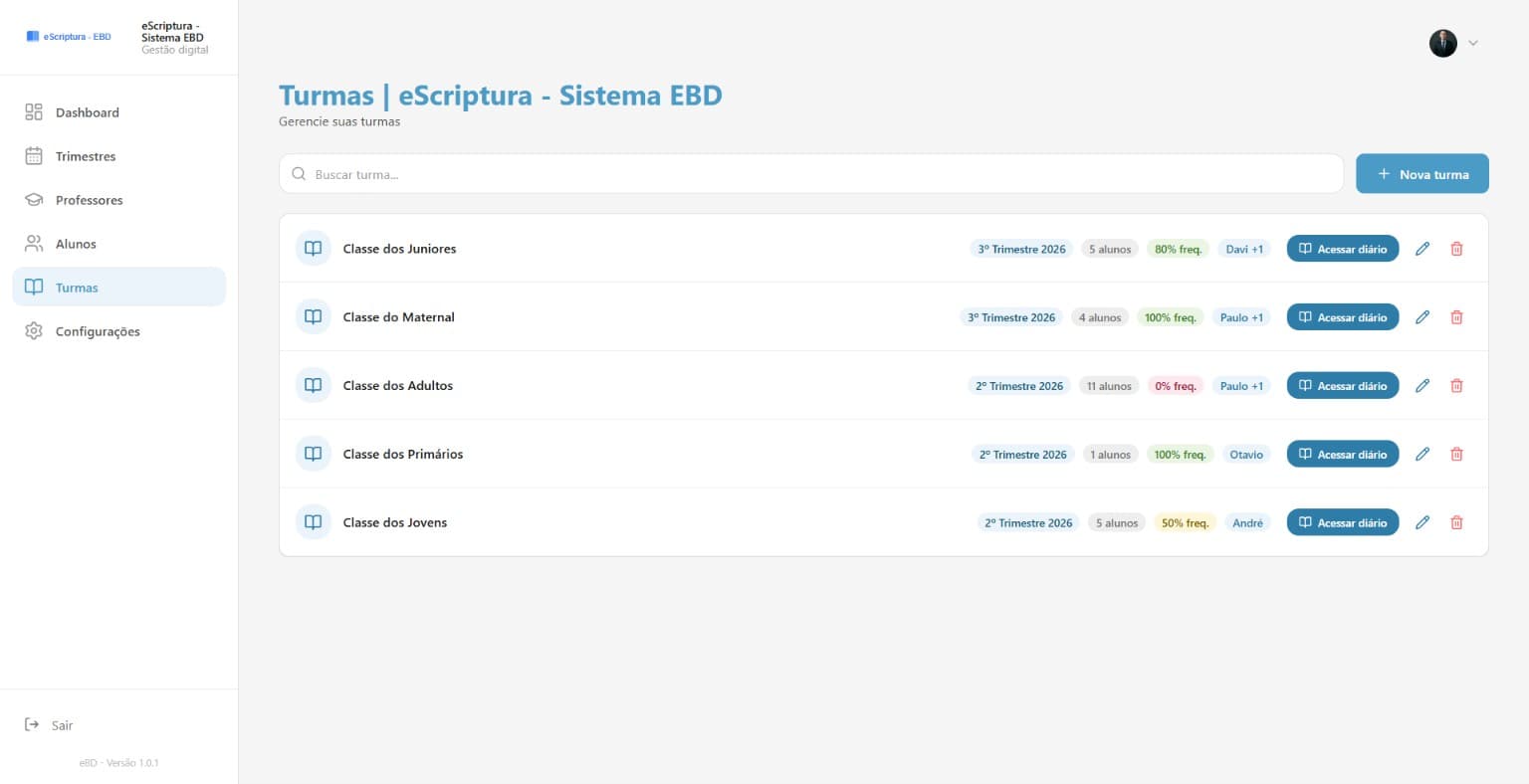Open the user avatar picture
This screenshot has height=784, width=1529.
[x=1443, y=43]
